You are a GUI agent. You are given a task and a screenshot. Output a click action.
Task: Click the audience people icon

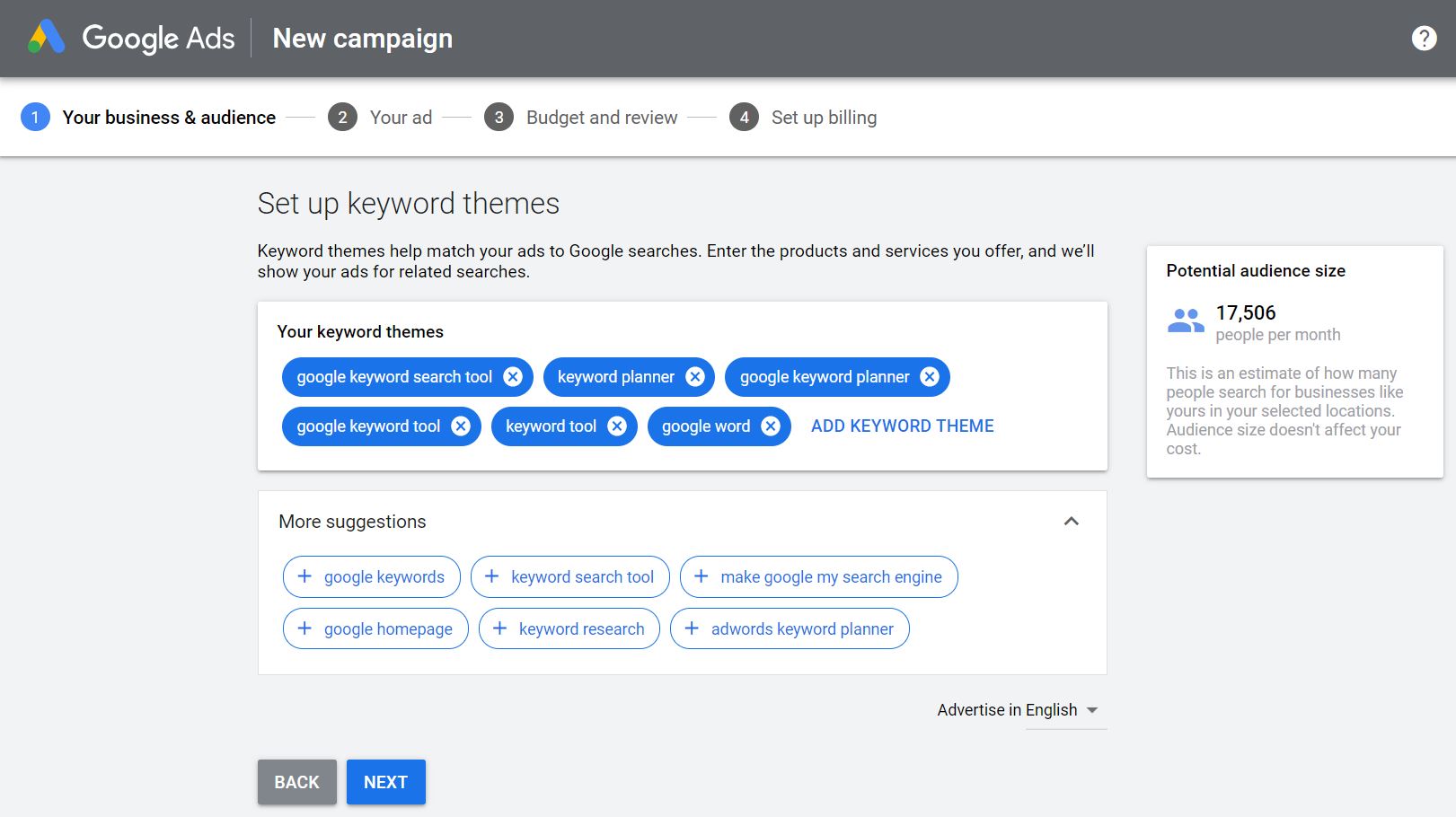tap(1186, 321)
